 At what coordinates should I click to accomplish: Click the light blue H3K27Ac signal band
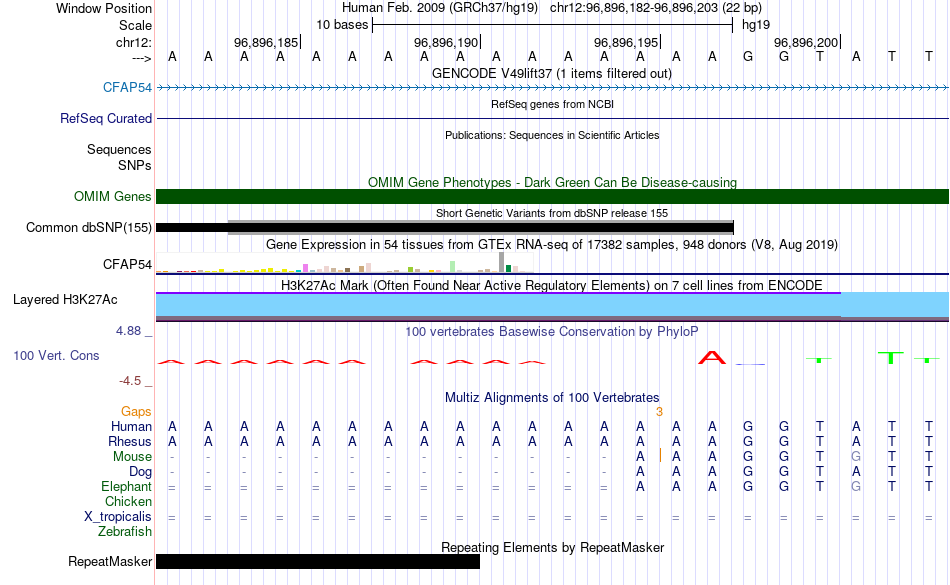point(552,305)
